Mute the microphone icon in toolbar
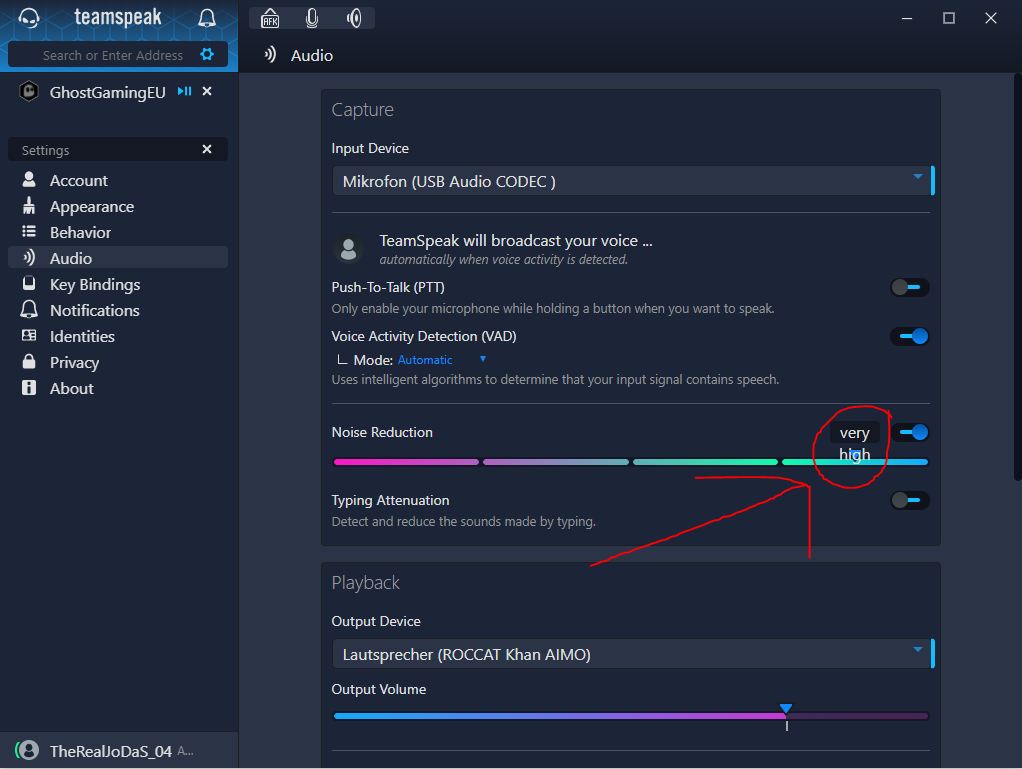The image size is (1022, 769). (x=312, y=18)
